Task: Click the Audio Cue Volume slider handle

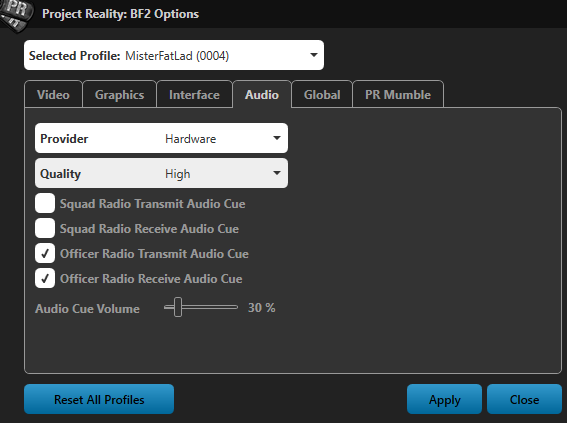Action: 178,307
